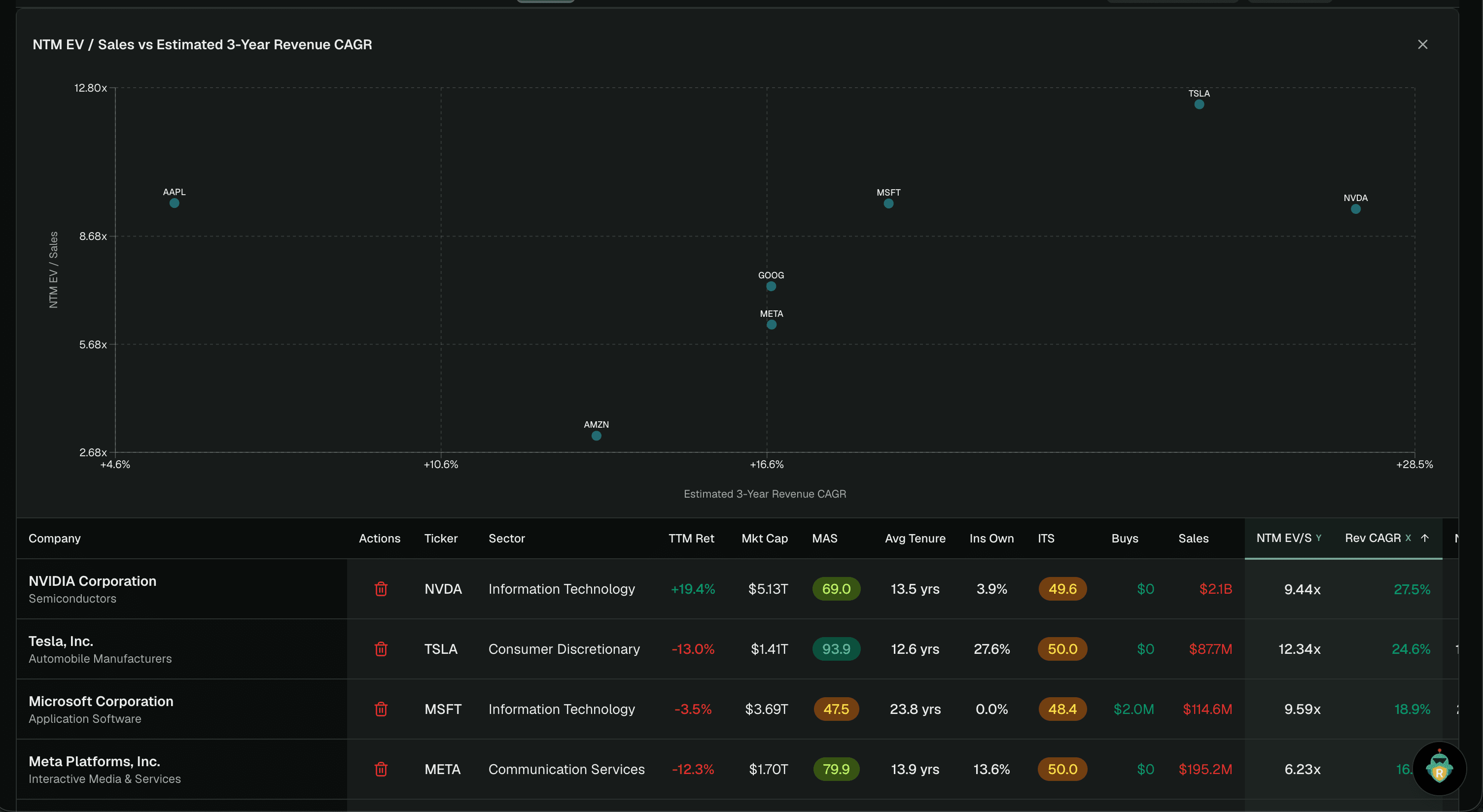Select the TSLA data point on chart
This screenshot has height=812, width=1483.
tap(1199, 104)
